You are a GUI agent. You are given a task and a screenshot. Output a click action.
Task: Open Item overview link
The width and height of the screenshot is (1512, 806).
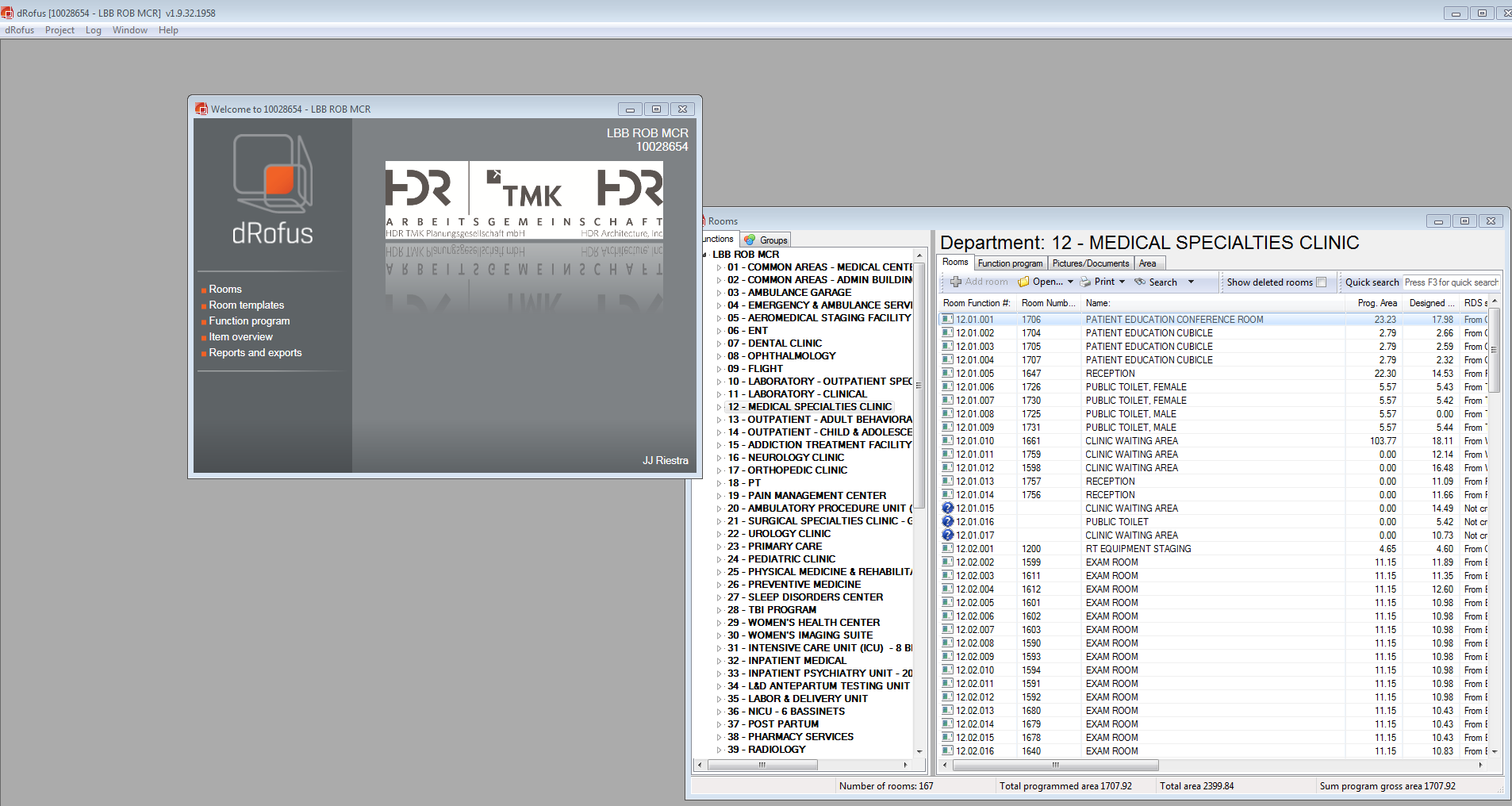240,337
